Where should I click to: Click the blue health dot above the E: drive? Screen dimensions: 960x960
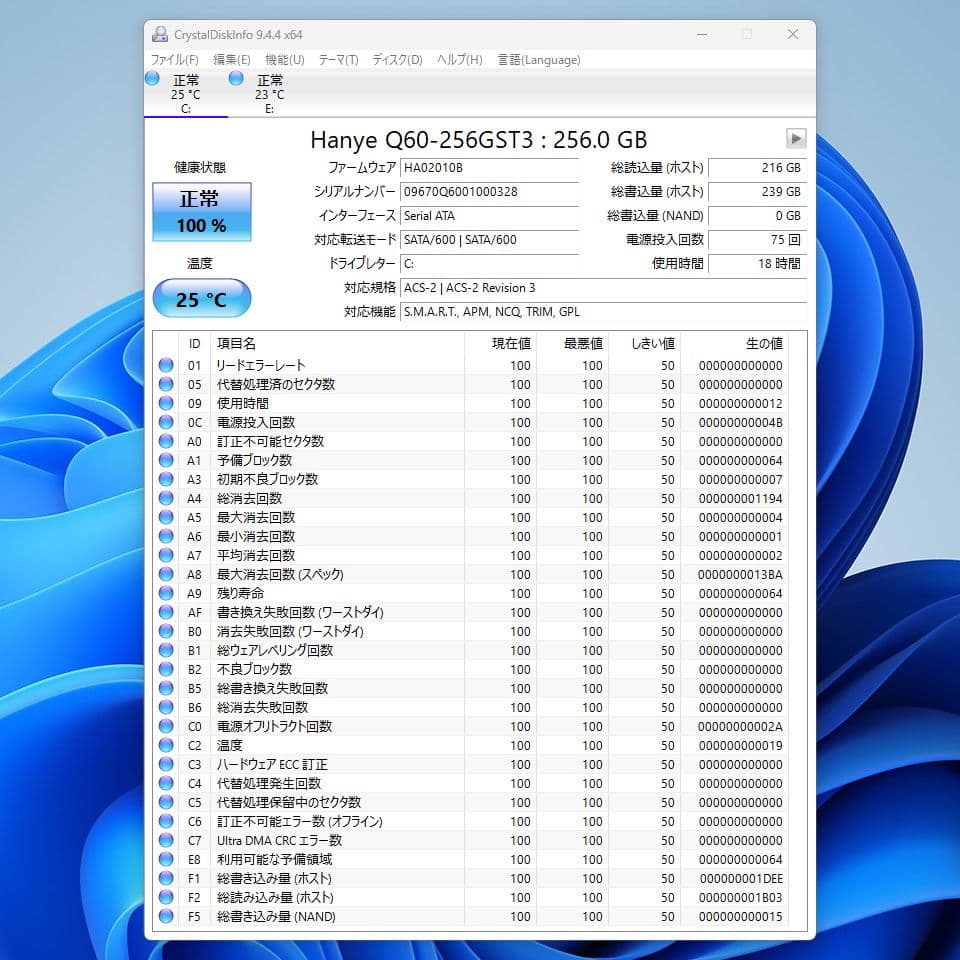pyautogui.click(x=238, y=77)
